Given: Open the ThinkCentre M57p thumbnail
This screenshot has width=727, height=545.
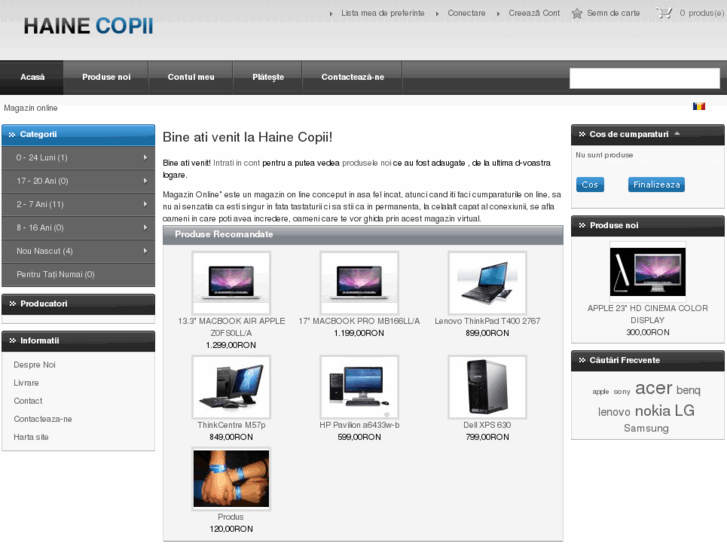Looking at the screenshot, I should click(x=231, y=387).
